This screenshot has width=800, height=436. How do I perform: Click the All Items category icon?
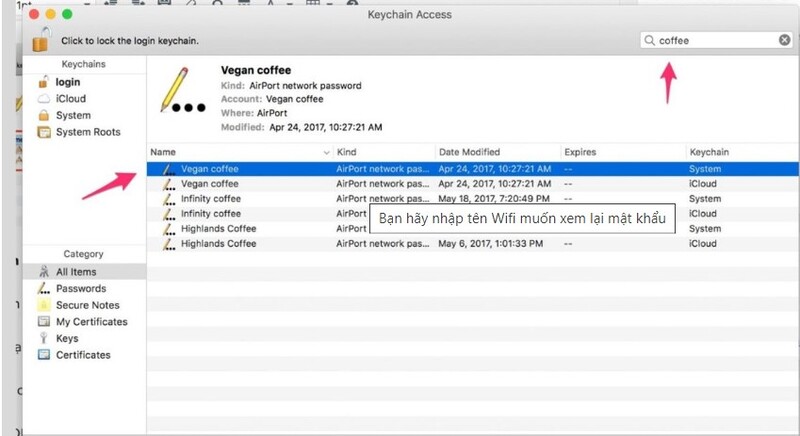[x=44, y=271]
